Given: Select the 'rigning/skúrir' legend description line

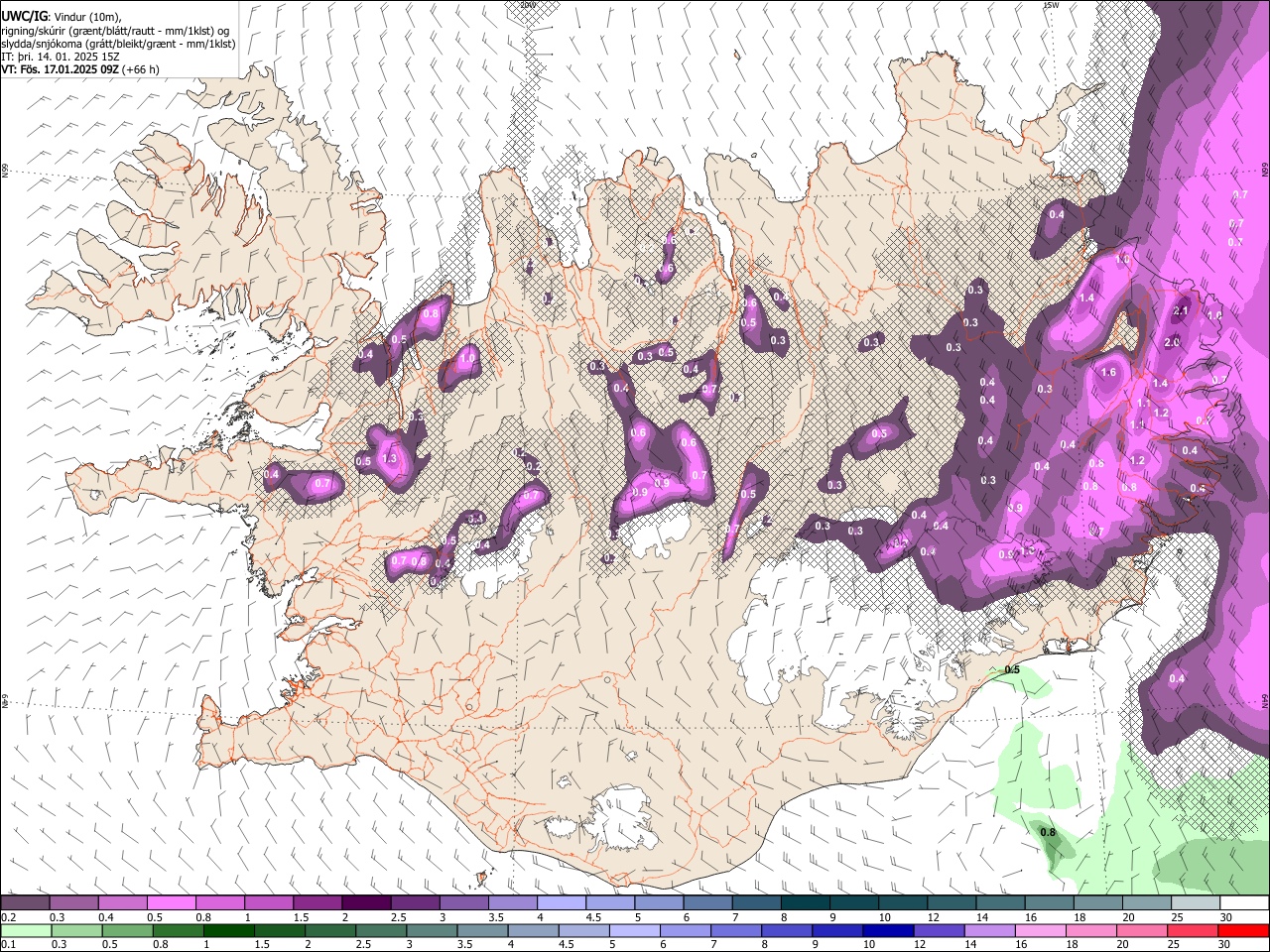Looking at the screenshot, I should (x=115, y=31).
